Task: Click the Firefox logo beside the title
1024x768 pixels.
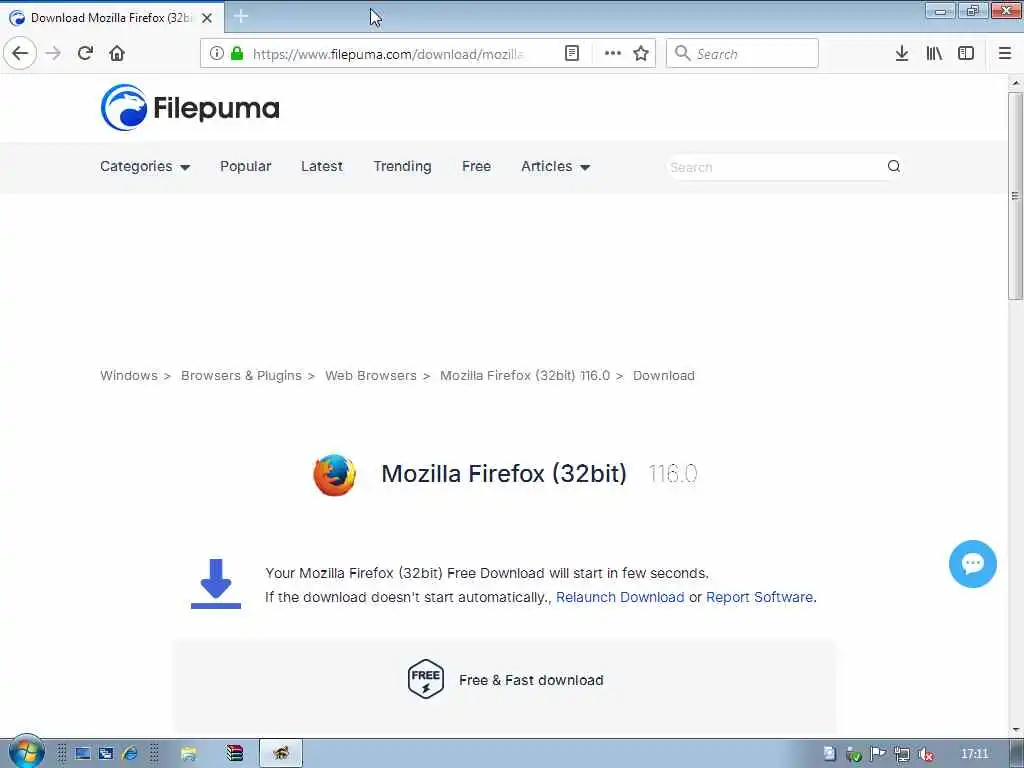Action: click(x=334, y=475)
